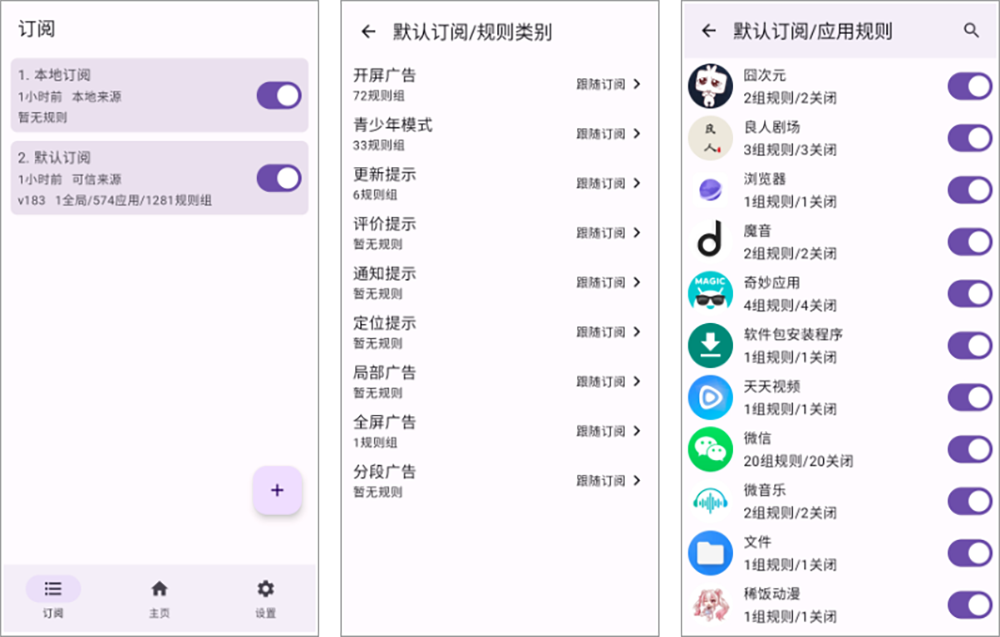Open the 设置 tab
The width and height of the screenshot is (1000, 637).
(265, 597)
